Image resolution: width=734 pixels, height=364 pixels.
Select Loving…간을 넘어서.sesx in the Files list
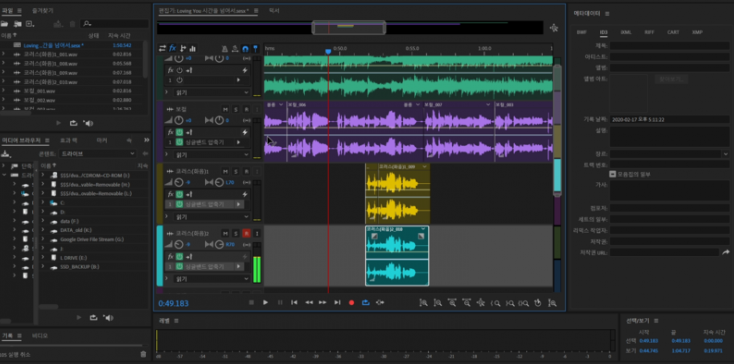53,45
